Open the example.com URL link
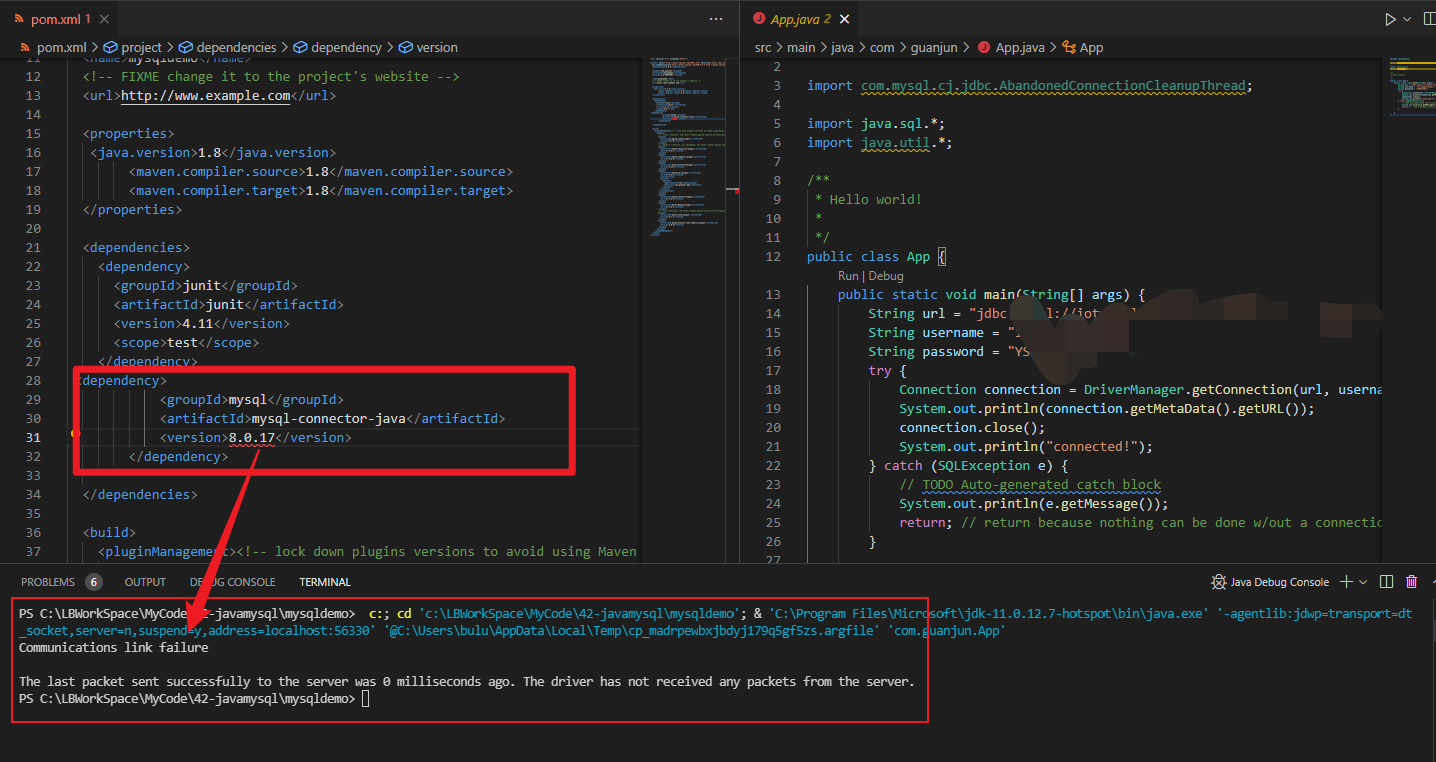The height and width of the screenshot is (762, 1436). click(205, 96)
